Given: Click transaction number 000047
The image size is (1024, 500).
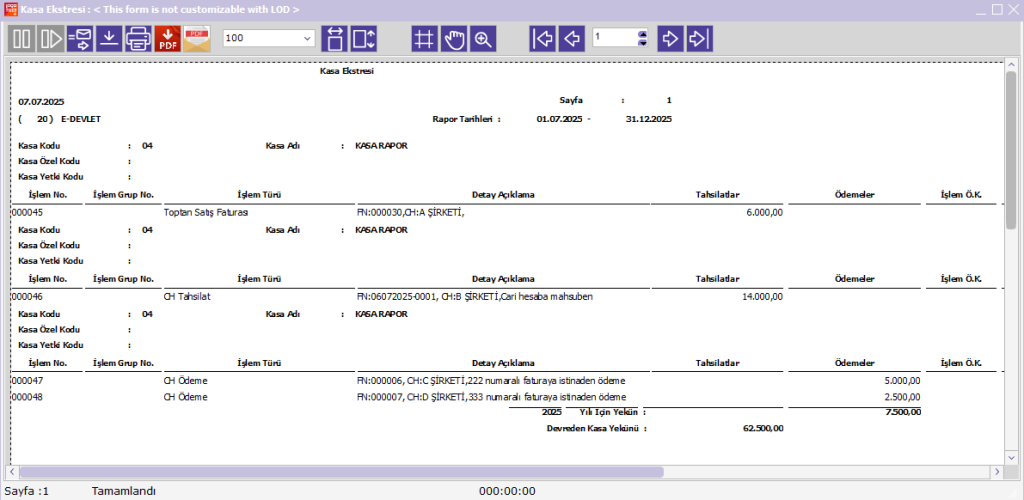Looking at the screenshot, I should (27, 381).
